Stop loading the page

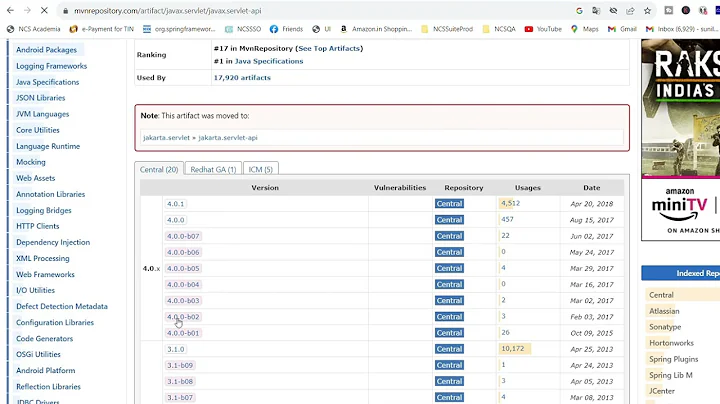pos(44,11)
